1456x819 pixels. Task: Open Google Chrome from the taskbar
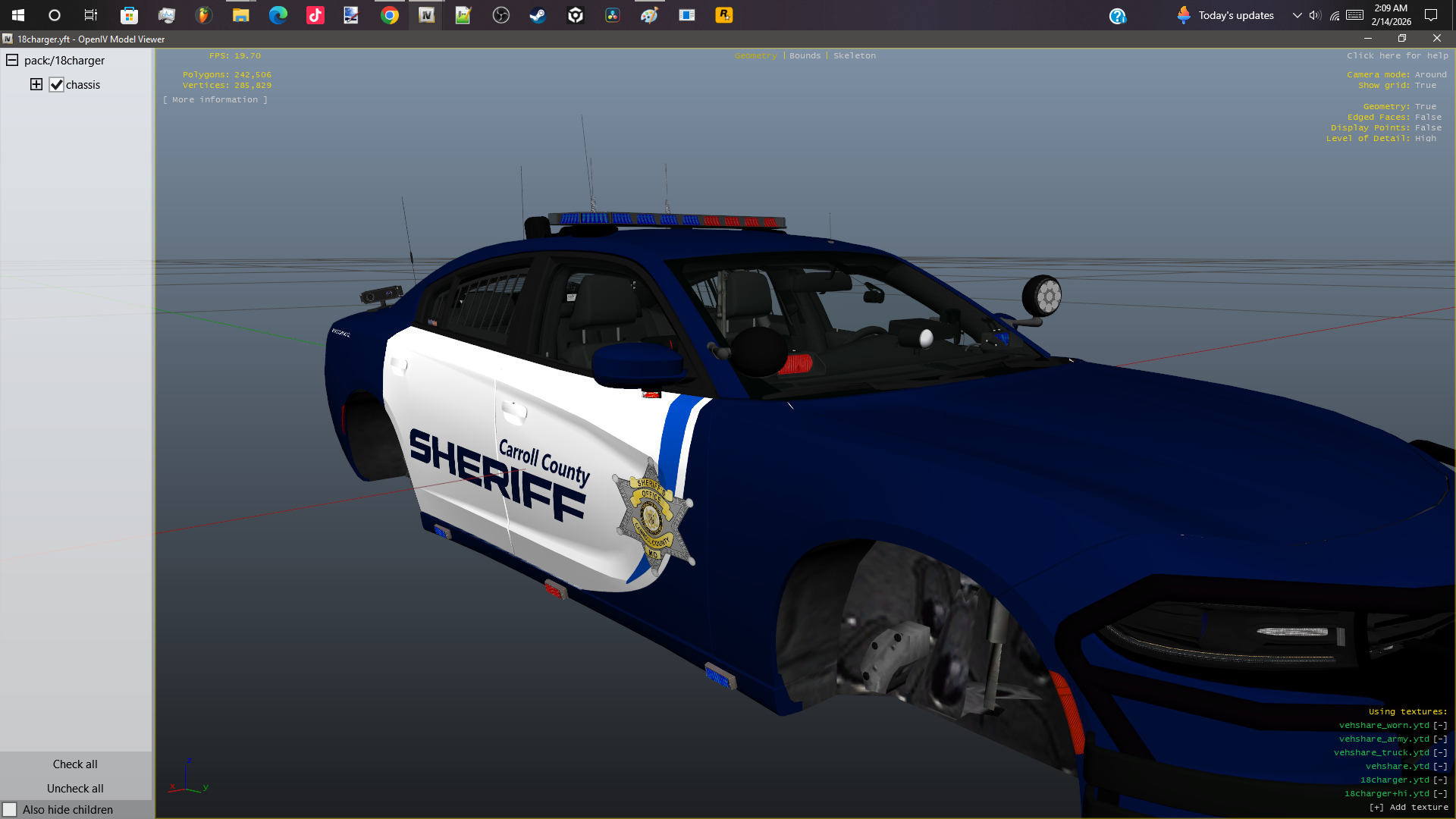click(390, 15)
